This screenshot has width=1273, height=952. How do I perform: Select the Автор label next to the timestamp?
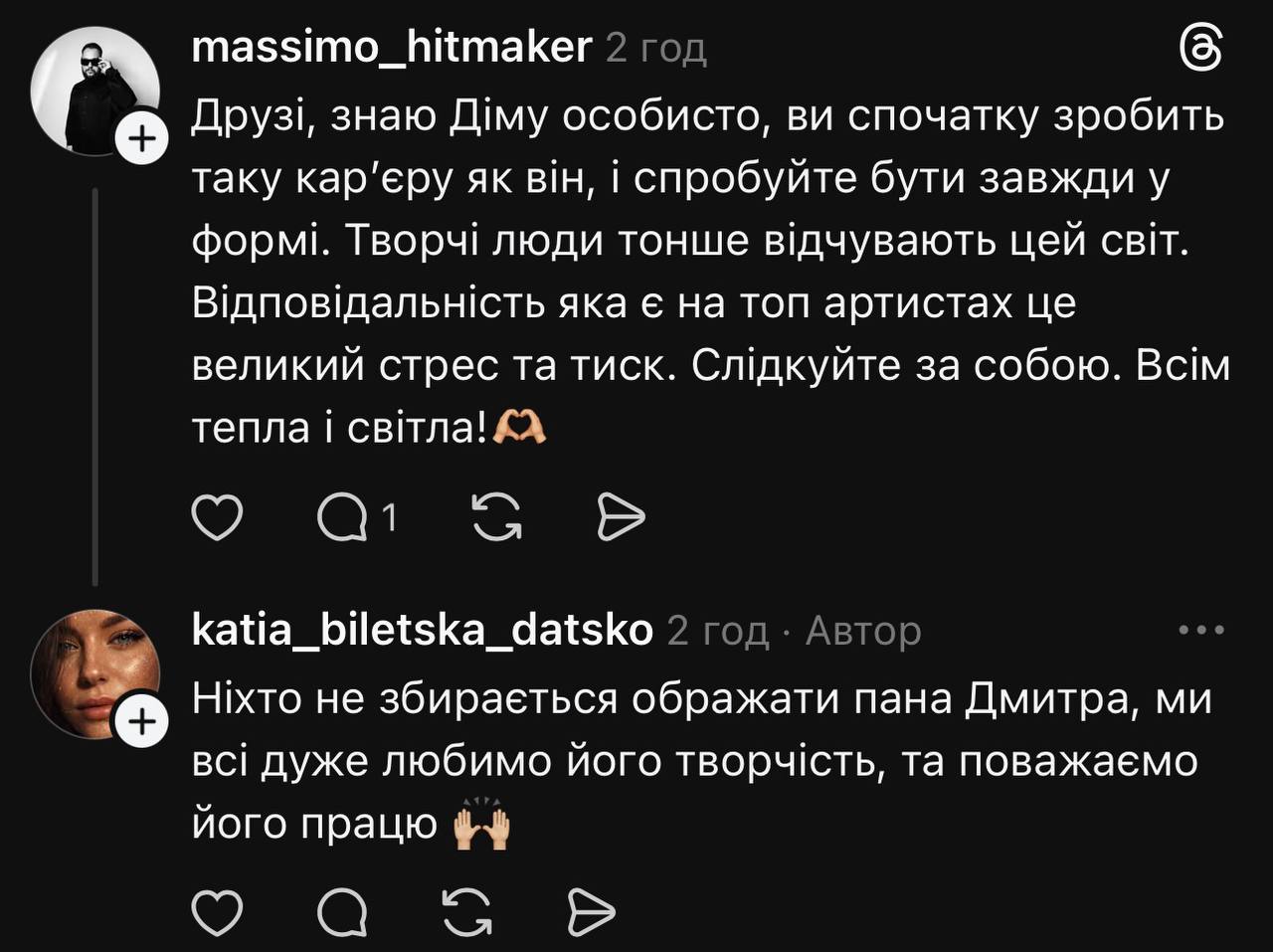861,631
